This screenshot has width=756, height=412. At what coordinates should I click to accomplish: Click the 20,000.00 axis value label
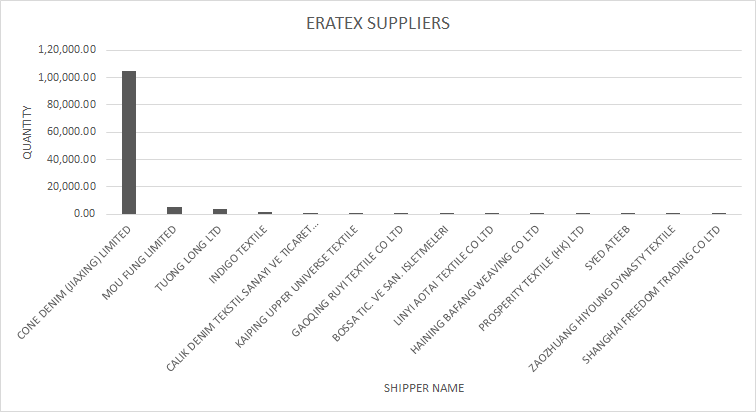coord(71,186)
